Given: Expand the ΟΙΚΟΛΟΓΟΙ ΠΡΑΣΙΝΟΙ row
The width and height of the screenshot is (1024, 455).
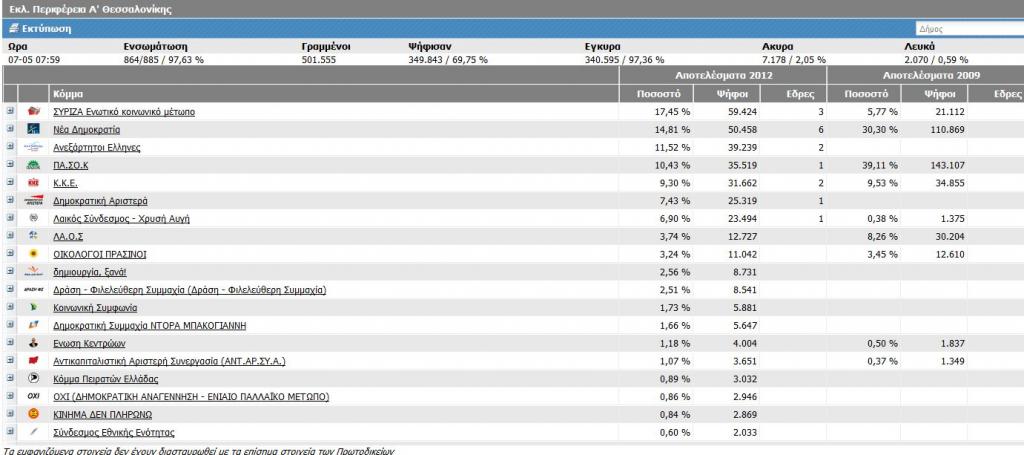Looking at the screenshot, I should (10, 253).
